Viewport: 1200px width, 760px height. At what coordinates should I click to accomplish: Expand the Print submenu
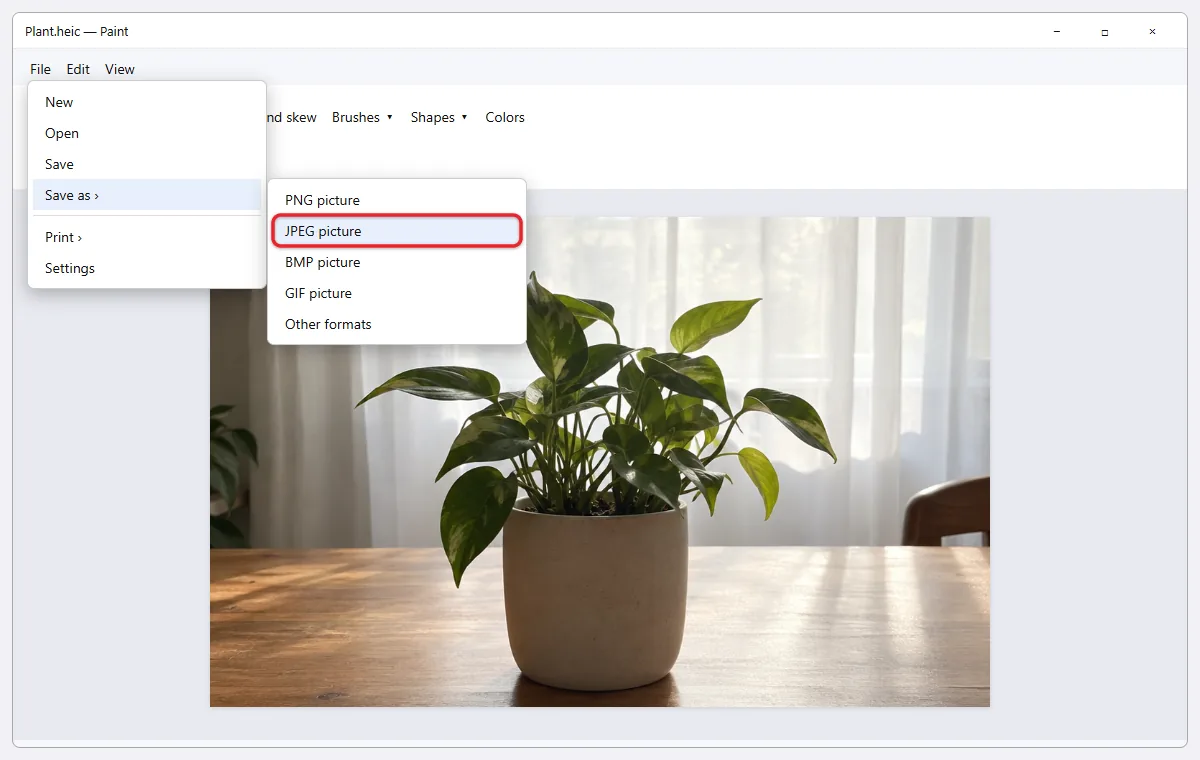[x=147, y=237]
